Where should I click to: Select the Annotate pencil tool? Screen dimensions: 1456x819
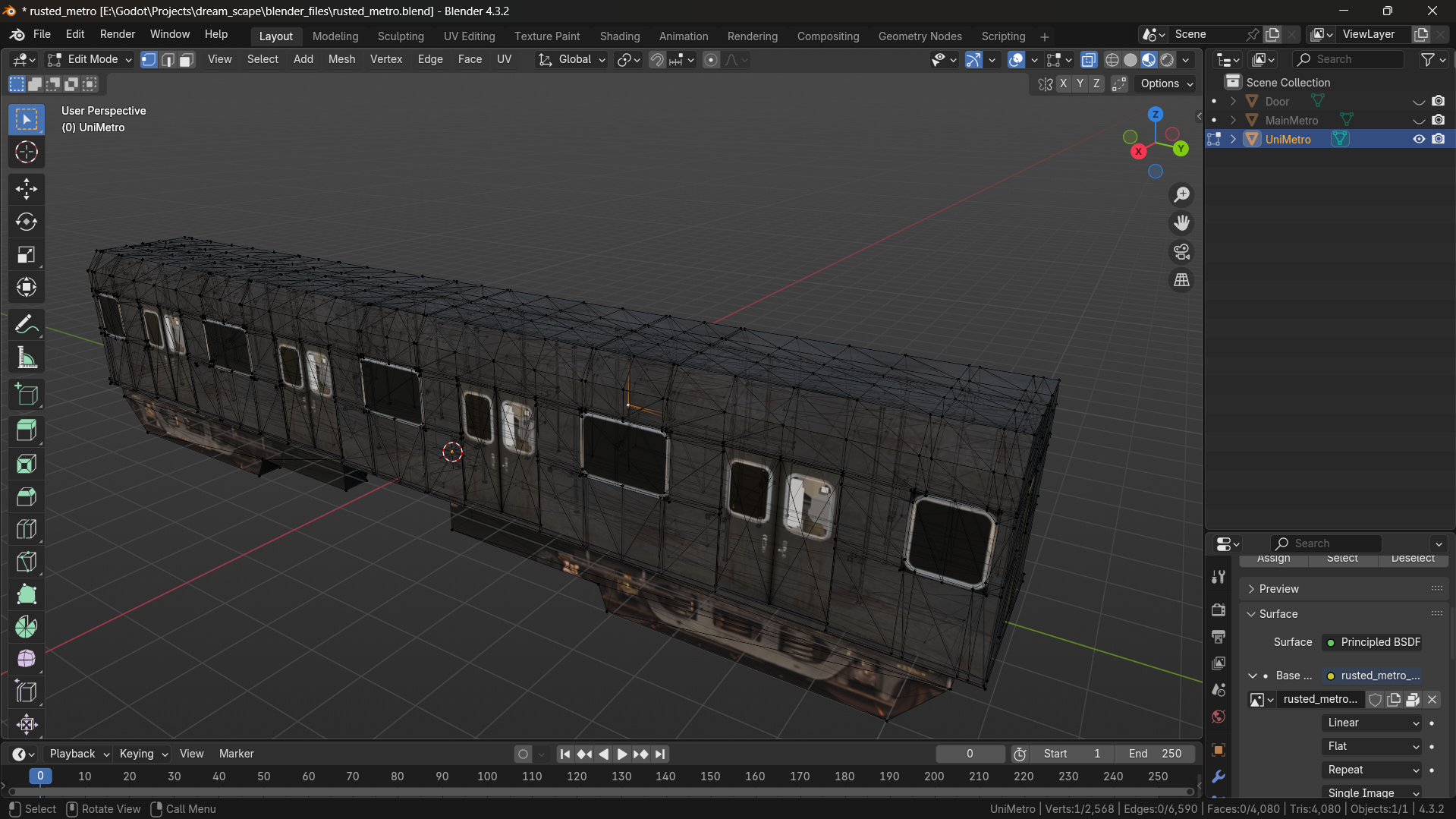pyautogui.click(x=27, y=325)
